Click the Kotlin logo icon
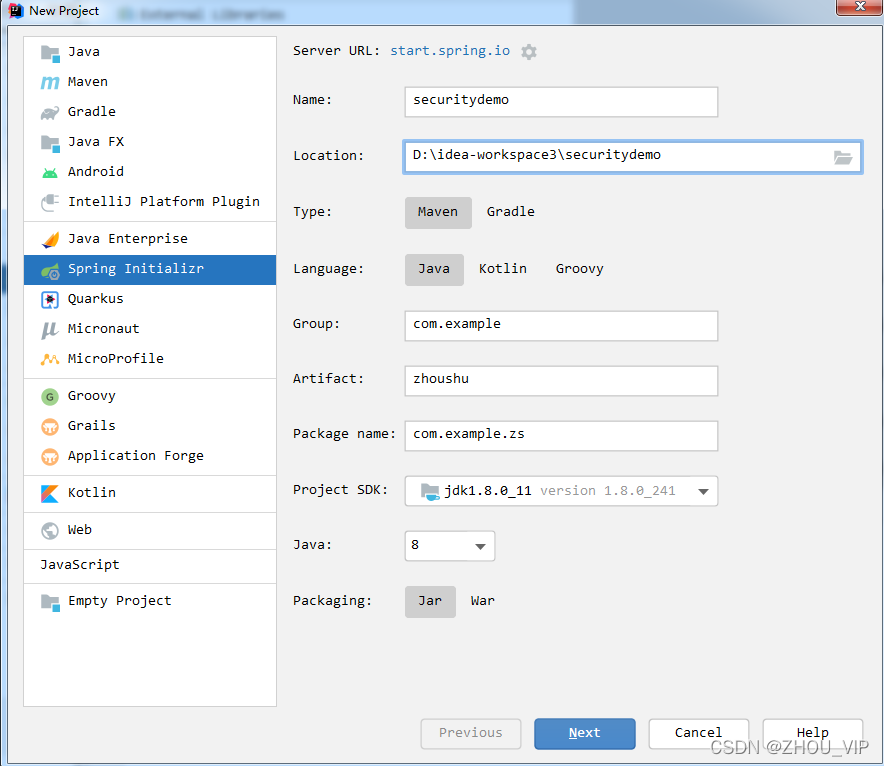884x766 pixels. click(50, 494)
